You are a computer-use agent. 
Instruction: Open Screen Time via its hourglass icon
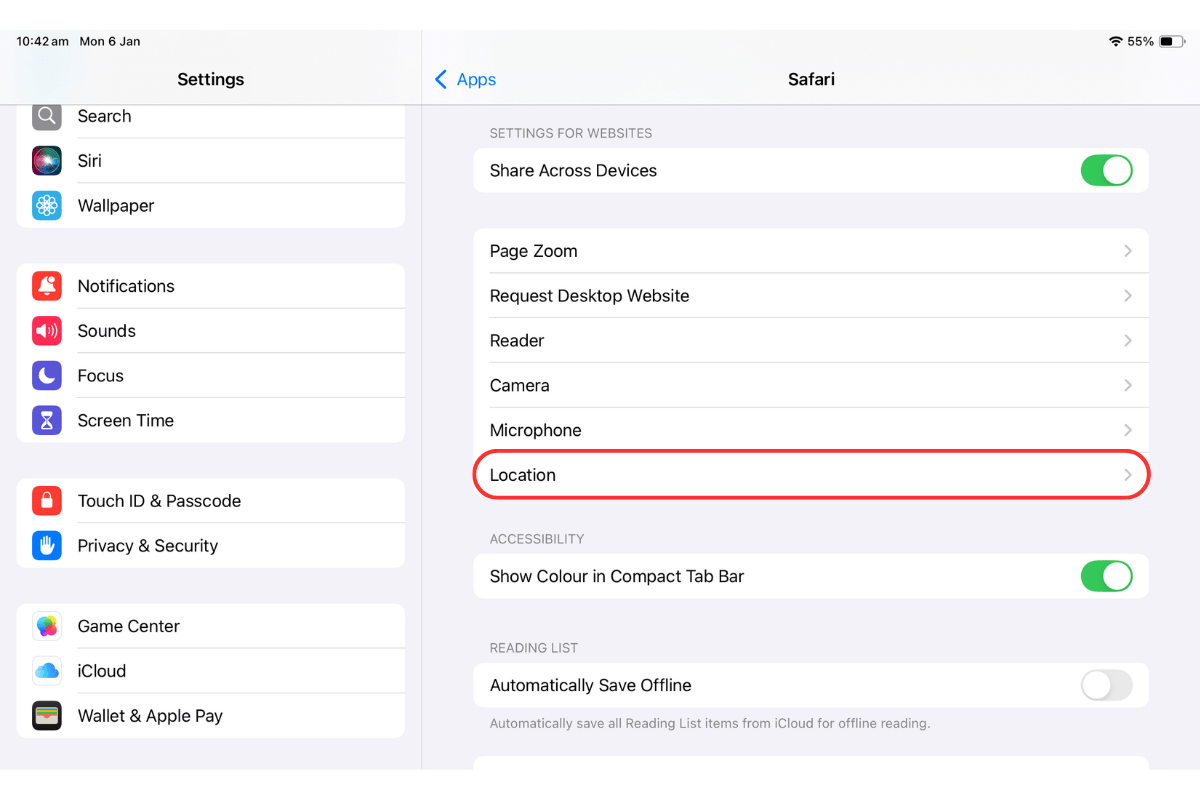point(46,420)
